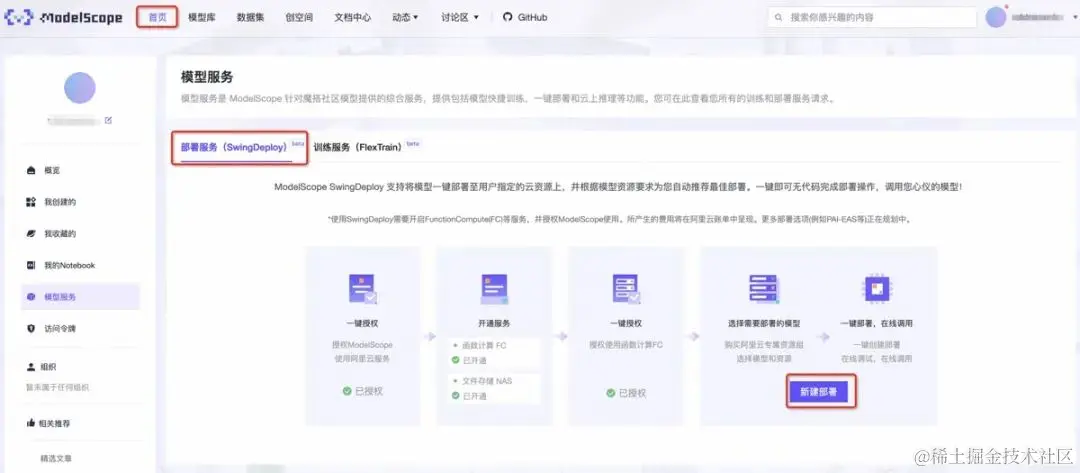Click the 模型服务 icon in sidebar
Image resolution: width=1080 pixels, height=473 pixels.
30,297
